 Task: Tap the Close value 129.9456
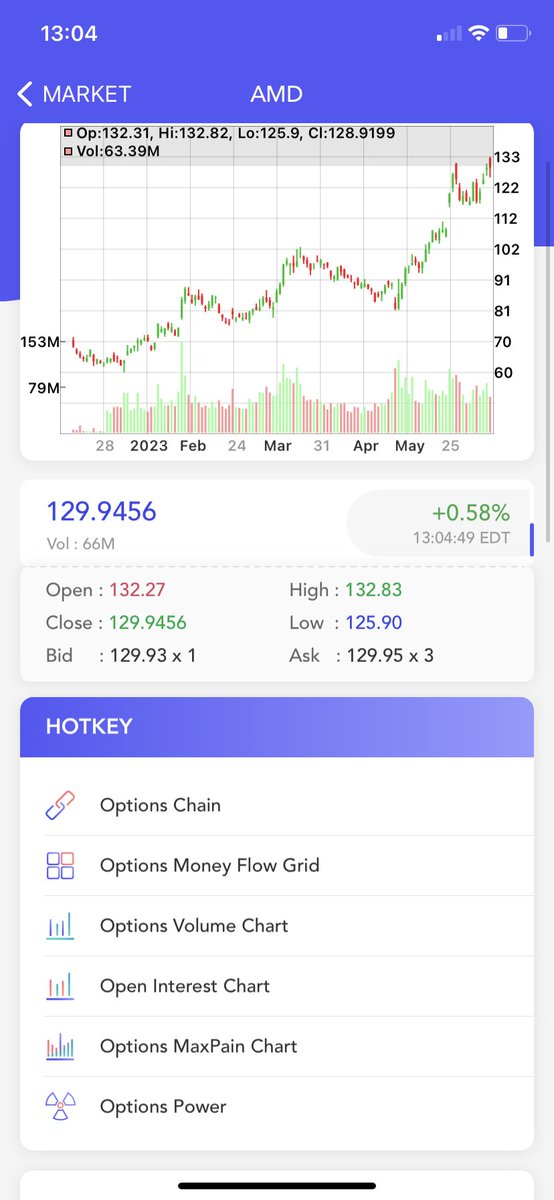click(148, 623)
